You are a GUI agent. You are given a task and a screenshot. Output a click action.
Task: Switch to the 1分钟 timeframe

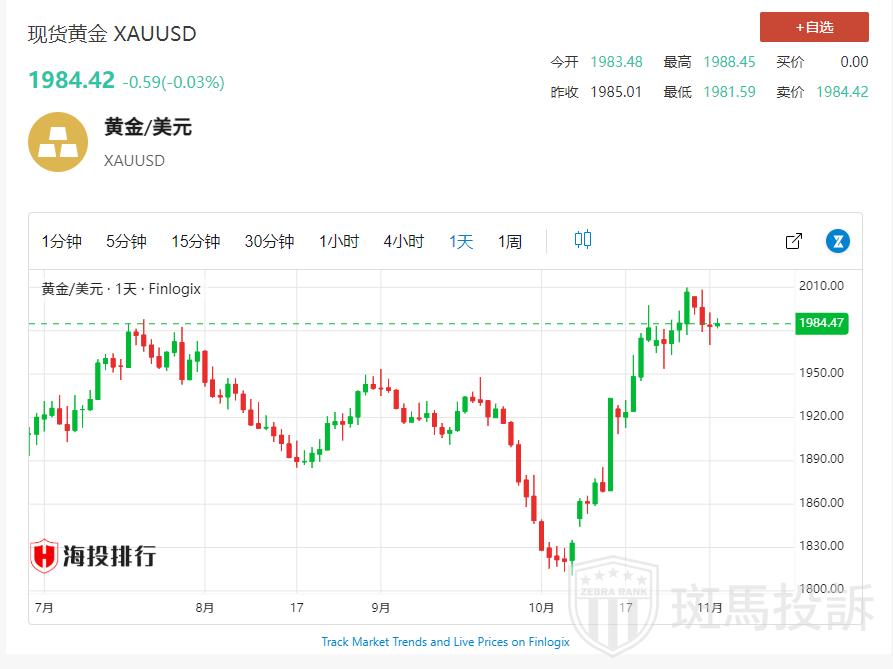tap(62, 241)
